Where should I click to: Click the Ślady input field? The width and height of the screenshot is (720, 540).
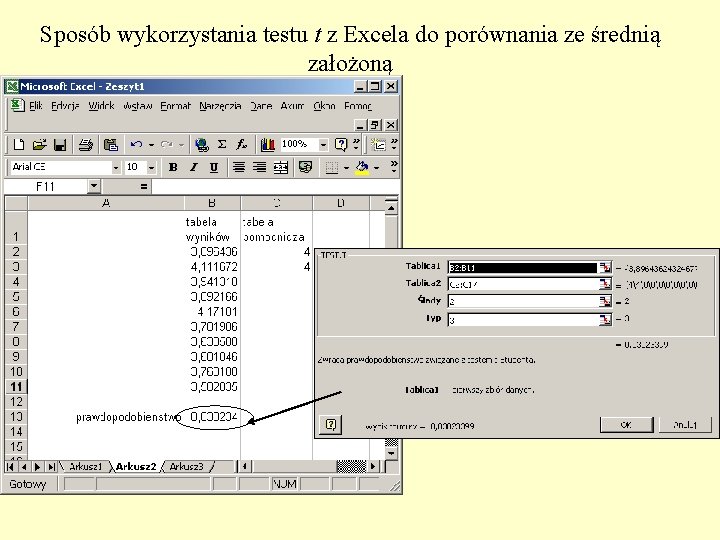[x=523, y=301]
